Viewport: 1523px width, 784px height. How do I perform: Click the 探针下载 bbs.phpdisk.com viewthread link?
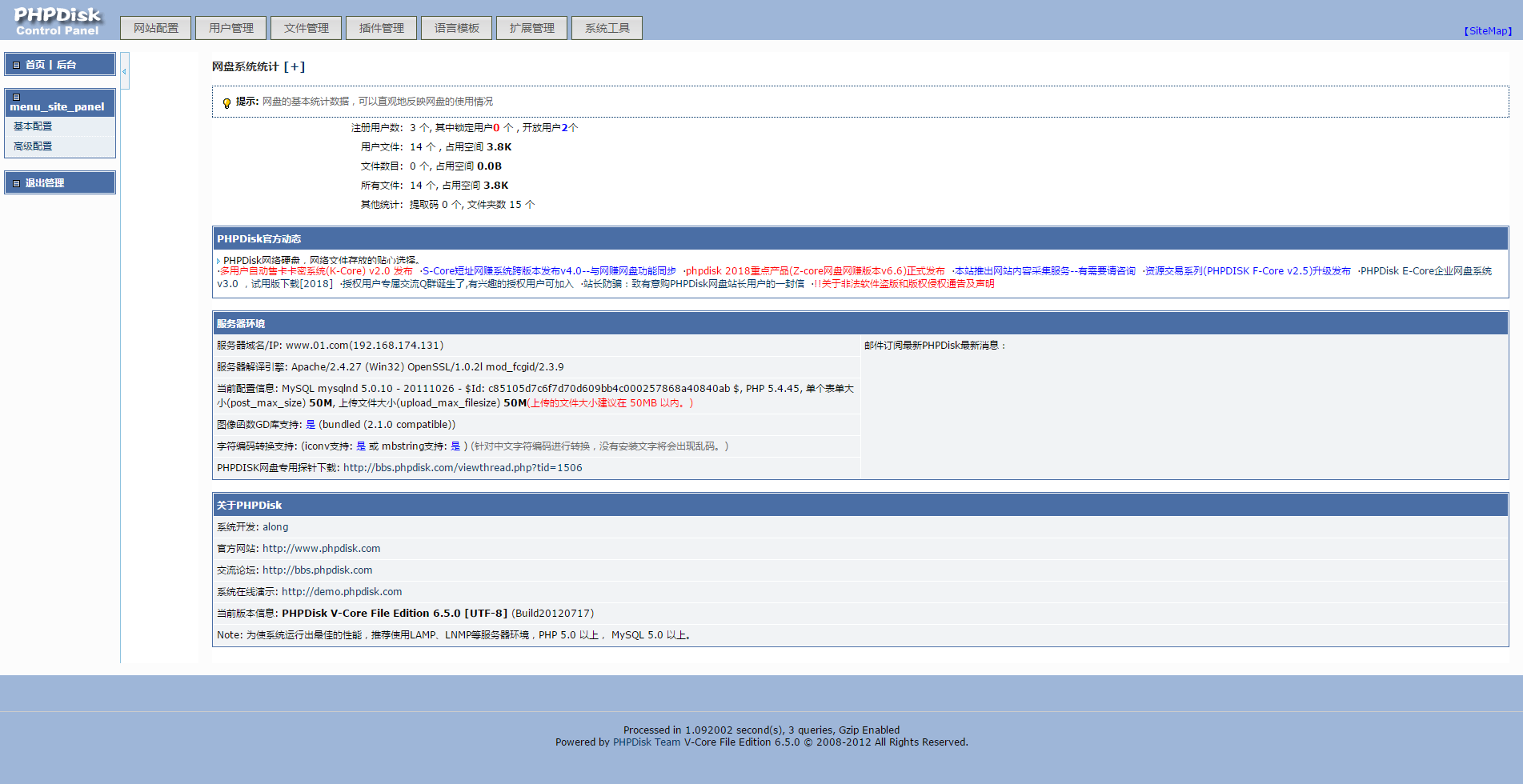(x=463, y=468)
